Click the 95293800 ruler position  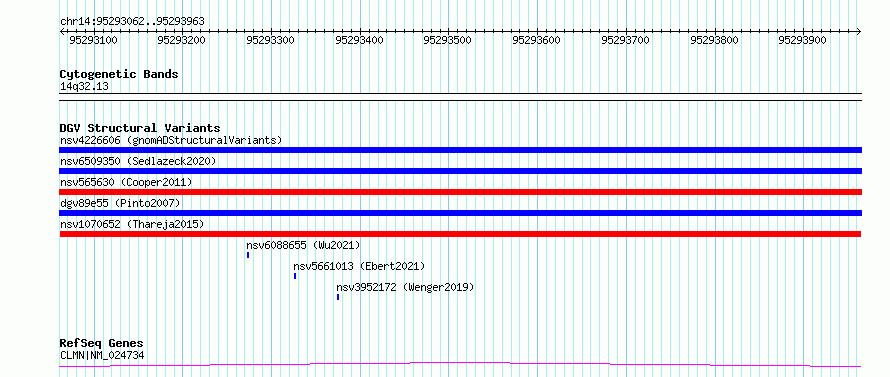click(x=714, y=40)
